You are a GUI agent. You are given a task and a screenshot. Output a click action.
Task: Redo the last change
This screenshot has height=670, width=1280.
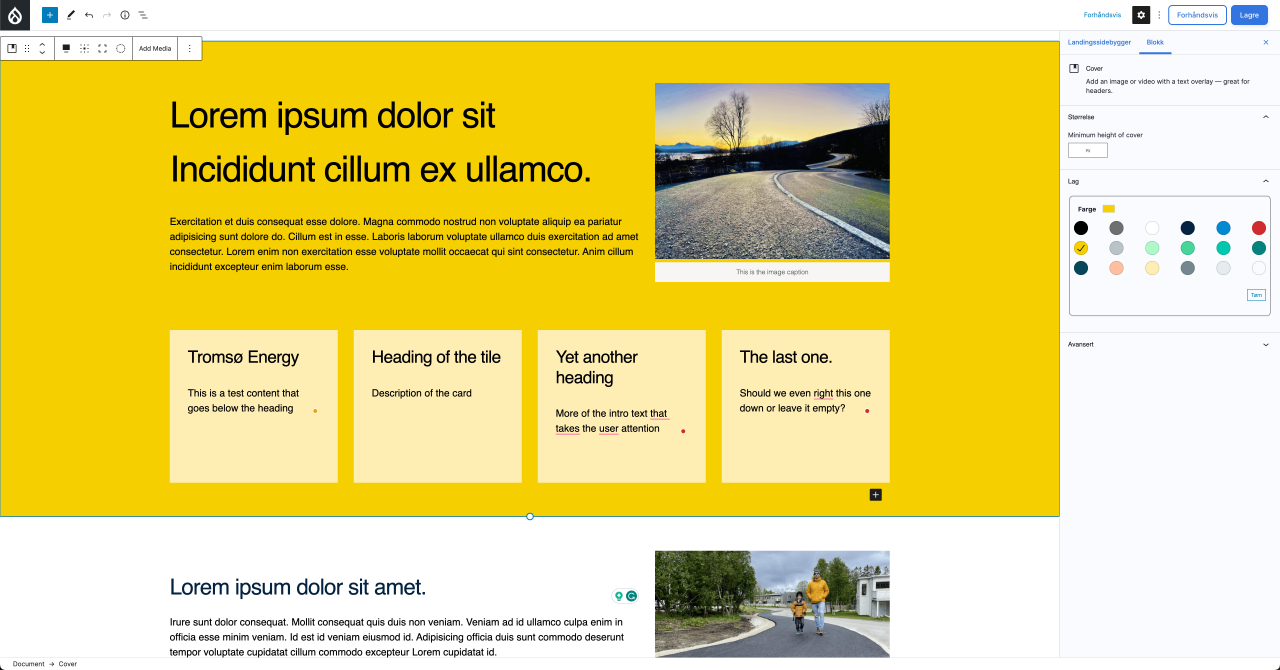pyautogui.click(x=108, y=15)
